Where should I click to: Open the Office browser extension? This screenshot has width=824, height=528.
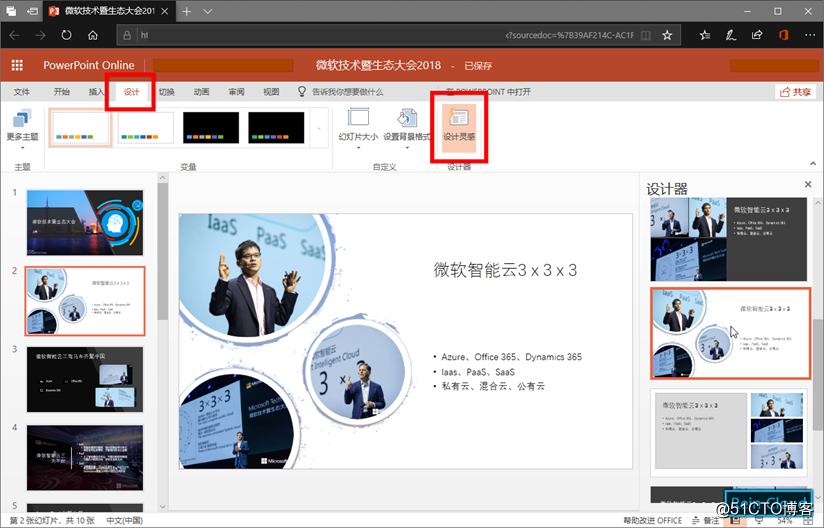coord(784,35)
